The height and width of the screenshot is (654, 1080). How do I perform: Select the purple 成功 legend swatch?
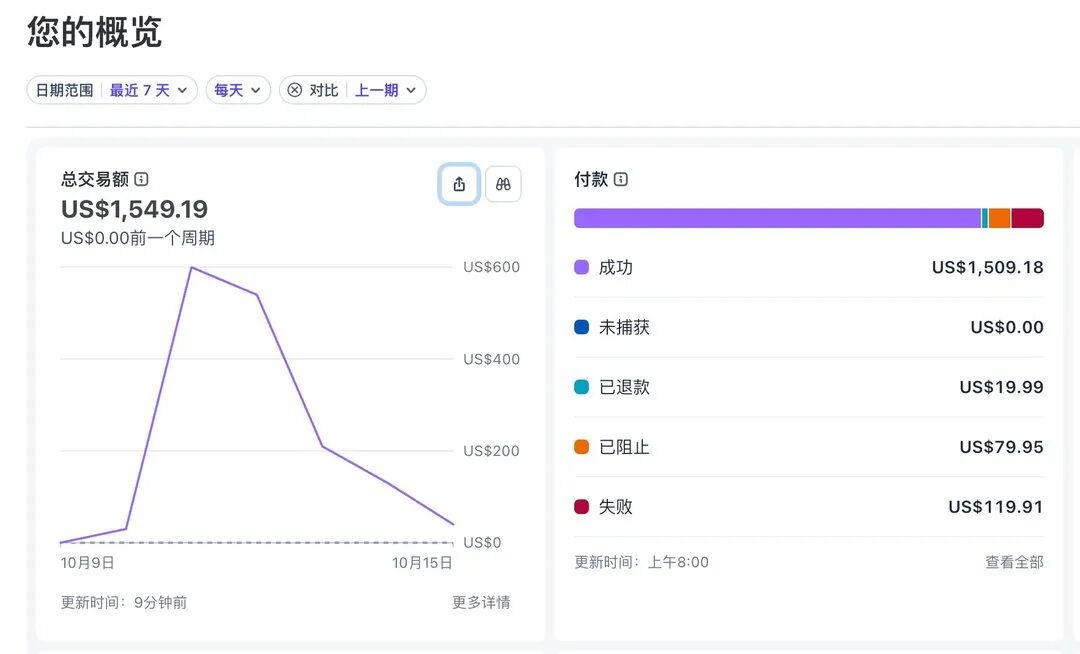tap(581, 267)
